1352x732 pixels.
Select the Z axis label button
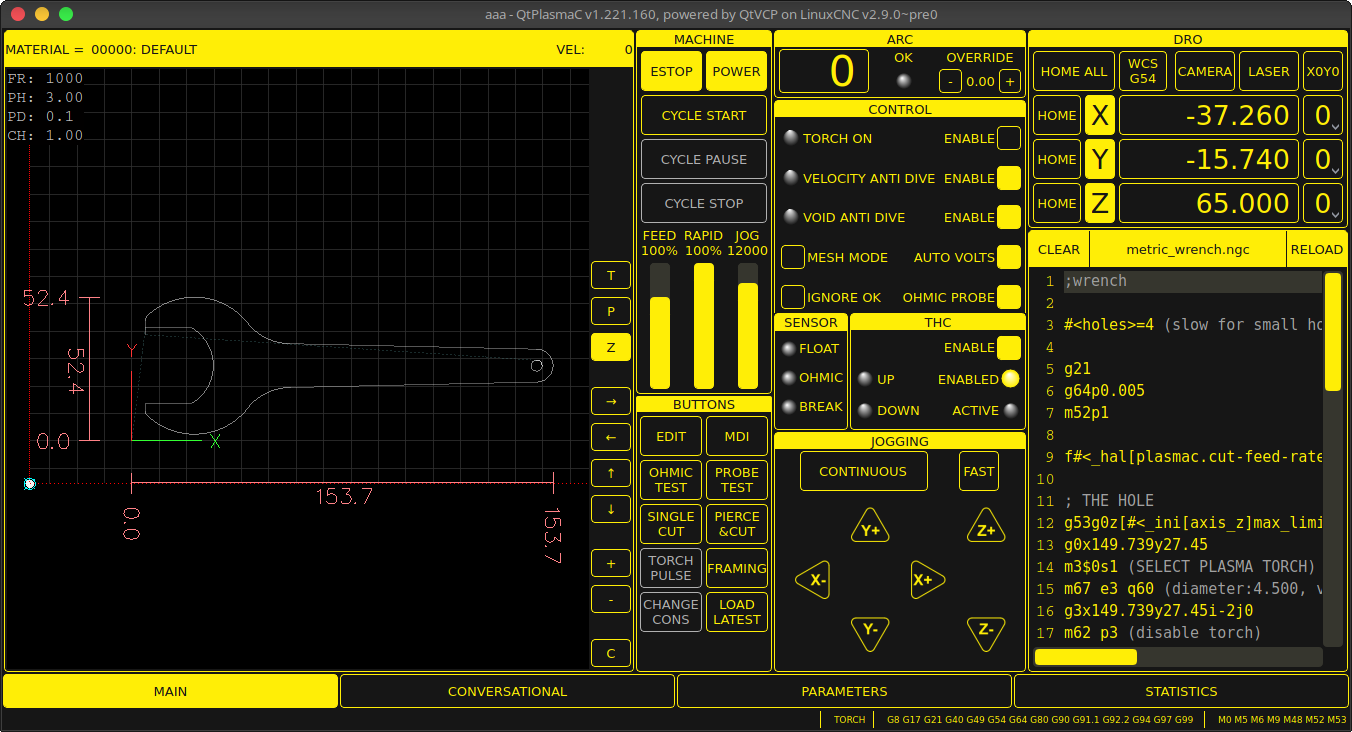click(x=1100, y=204)
